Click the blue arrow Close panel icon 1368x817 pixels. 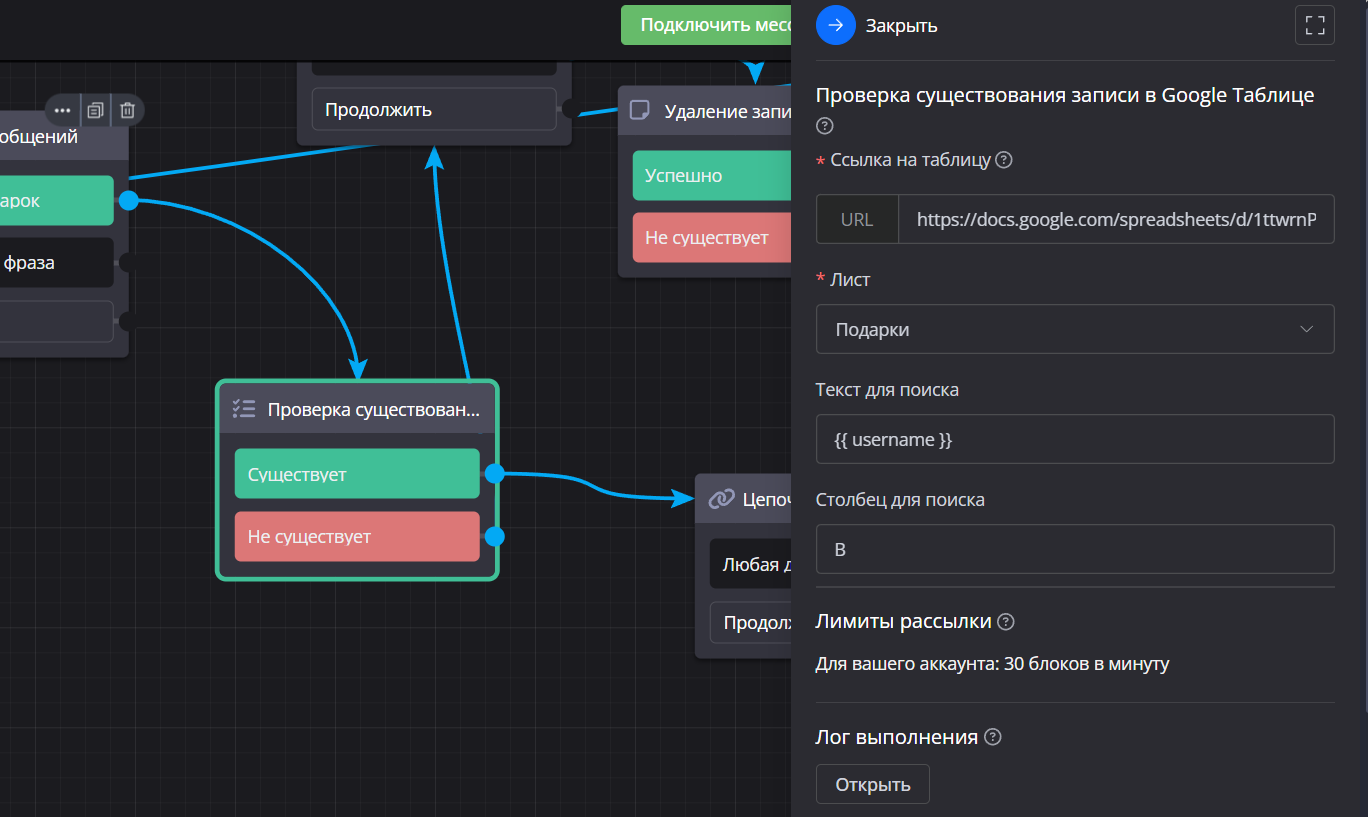(836, 25)
